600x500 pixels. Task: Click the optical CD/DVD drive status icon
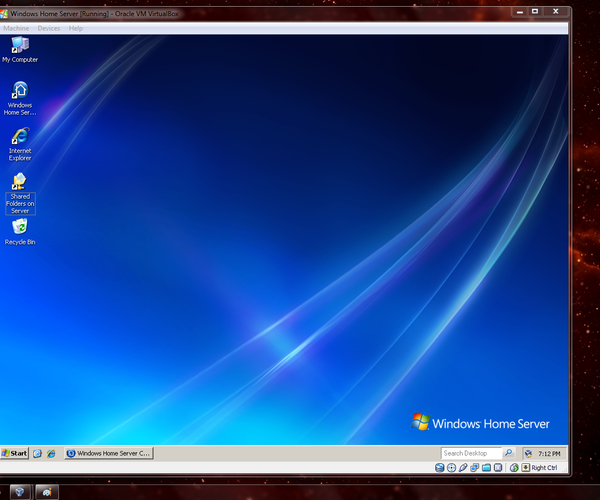452,467
